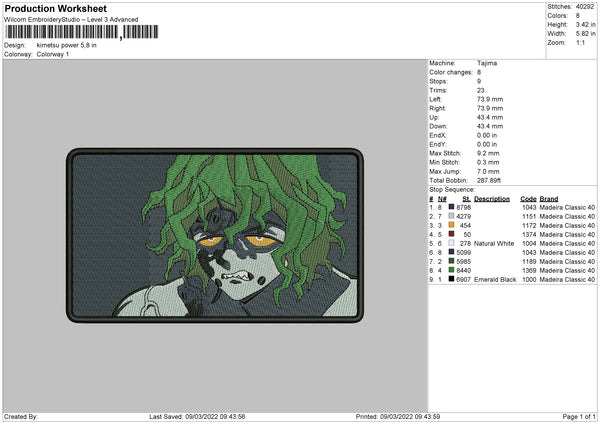
Task: Click the Total Bobbin value 287.89ft
Action: 489,180
